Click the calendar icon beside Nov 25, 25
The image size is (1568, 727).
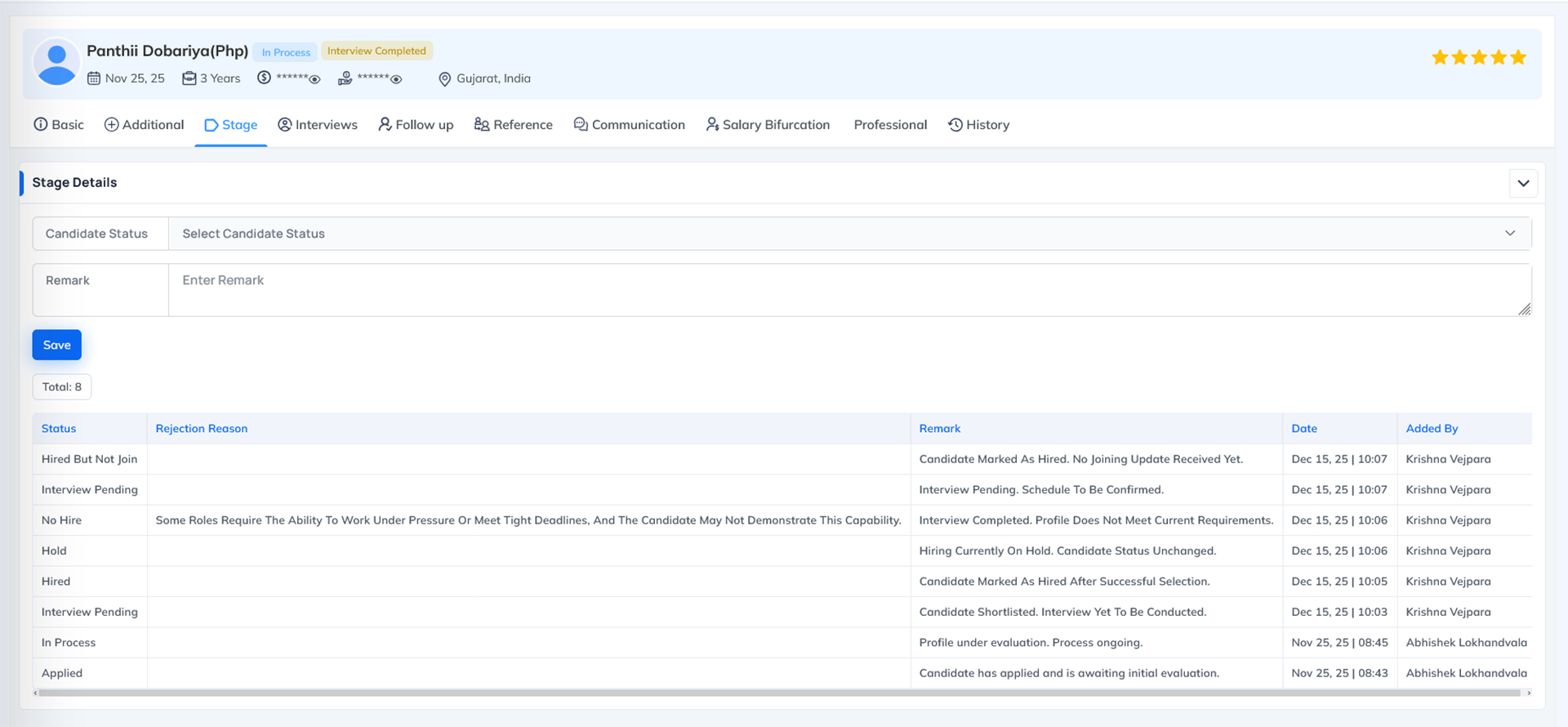pos(94,78)
